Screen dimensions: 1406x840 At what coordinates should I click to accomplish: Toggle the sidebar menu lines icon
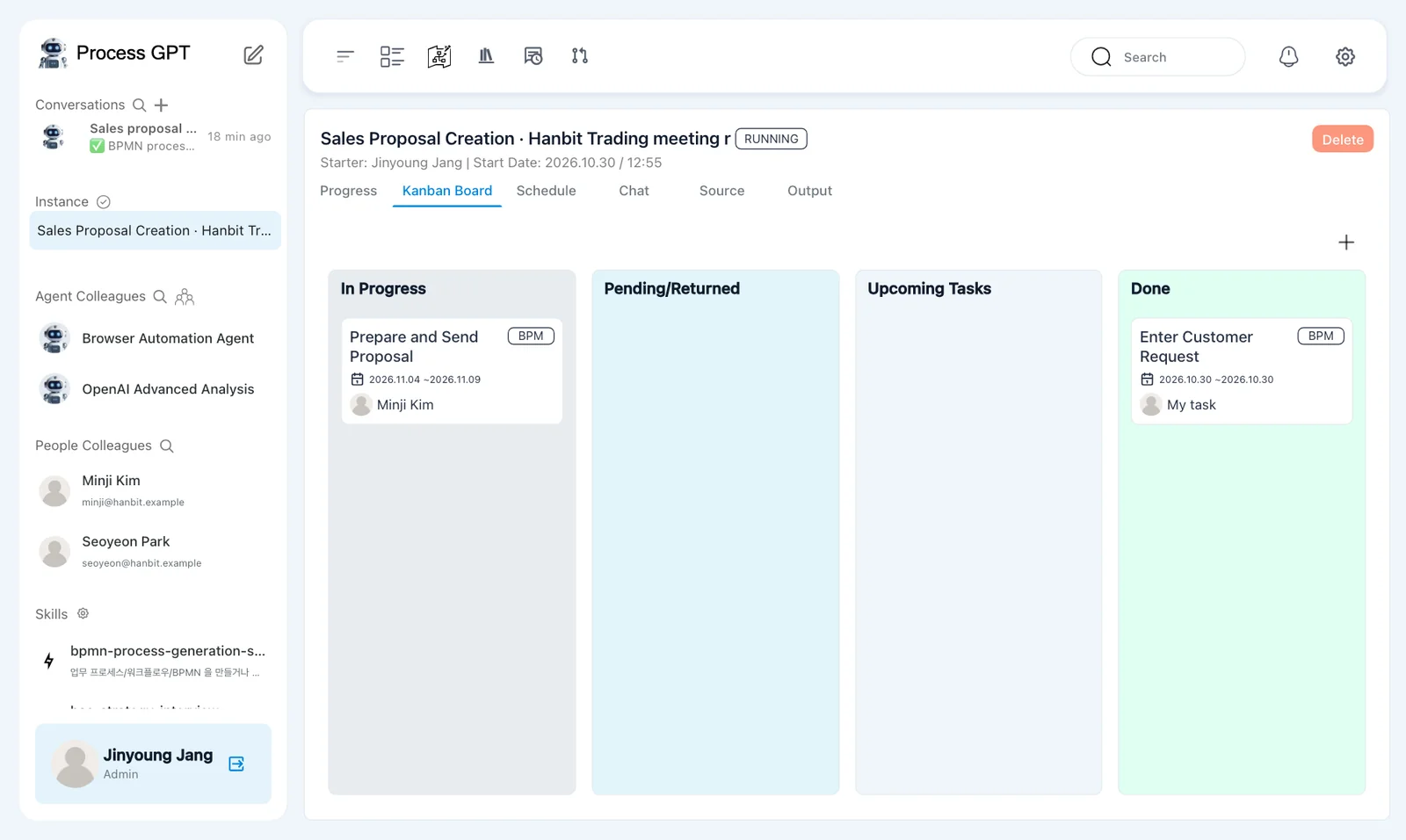[345, 56]
